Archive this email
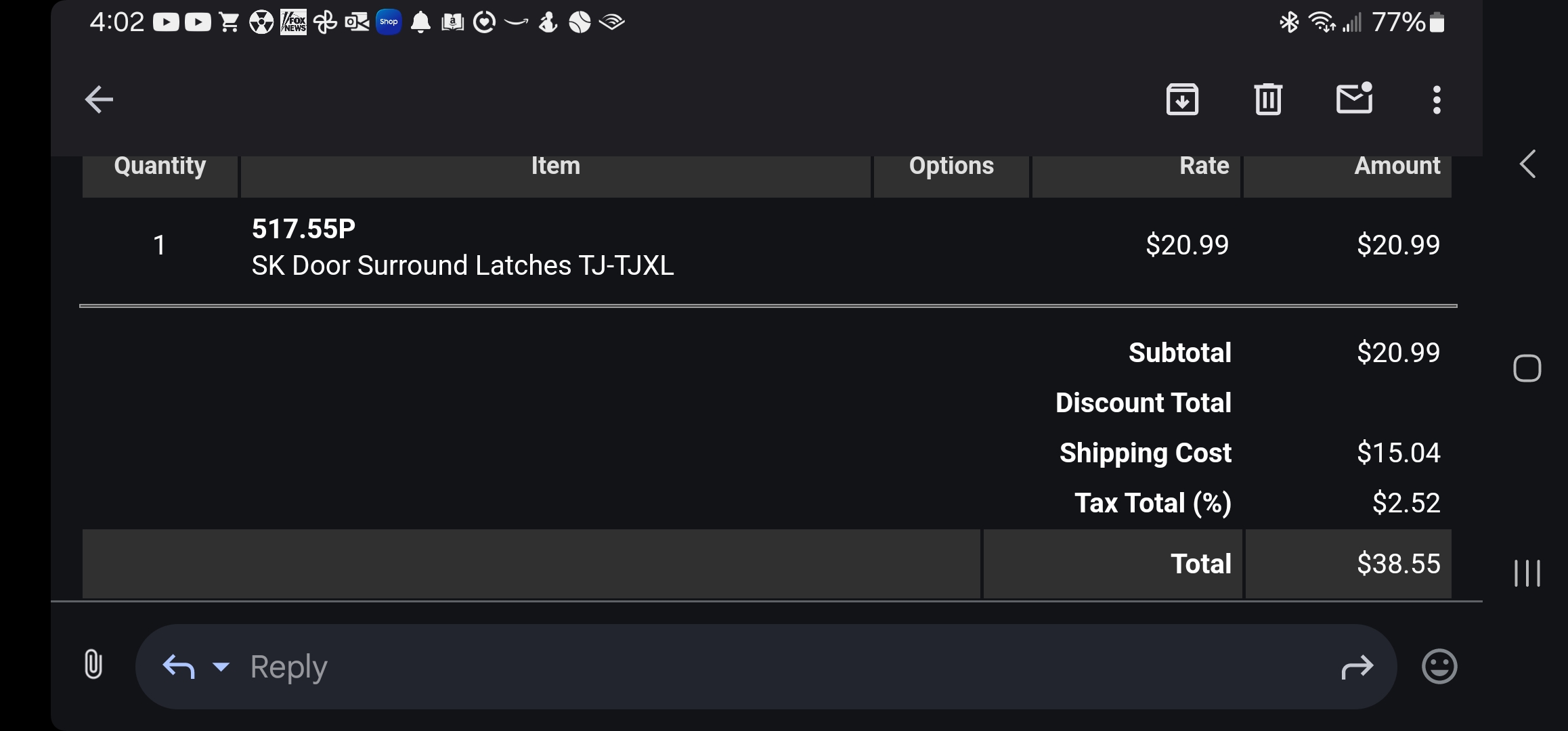The image size is (1568, 731). click(1182, 99)
